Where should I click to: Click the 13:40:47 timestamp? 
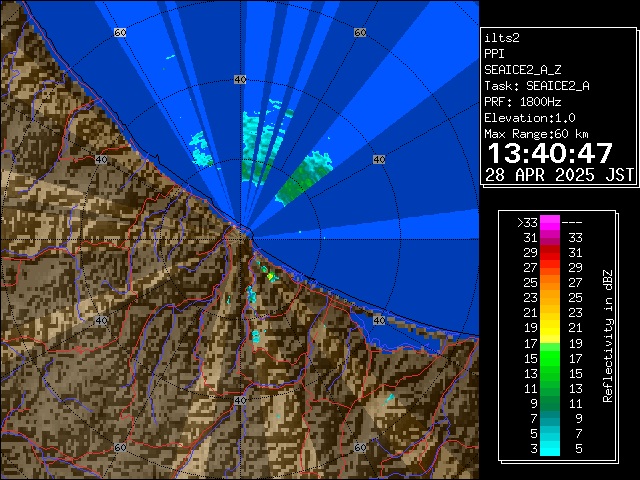pos(550,153)
